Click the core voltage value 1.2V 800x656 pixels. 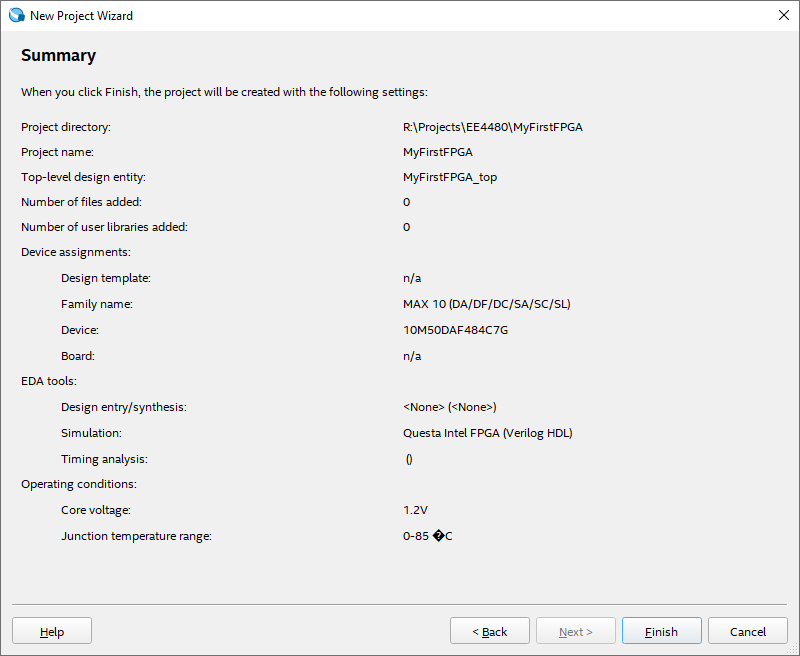pyautogui.click(x=415, y=510)
